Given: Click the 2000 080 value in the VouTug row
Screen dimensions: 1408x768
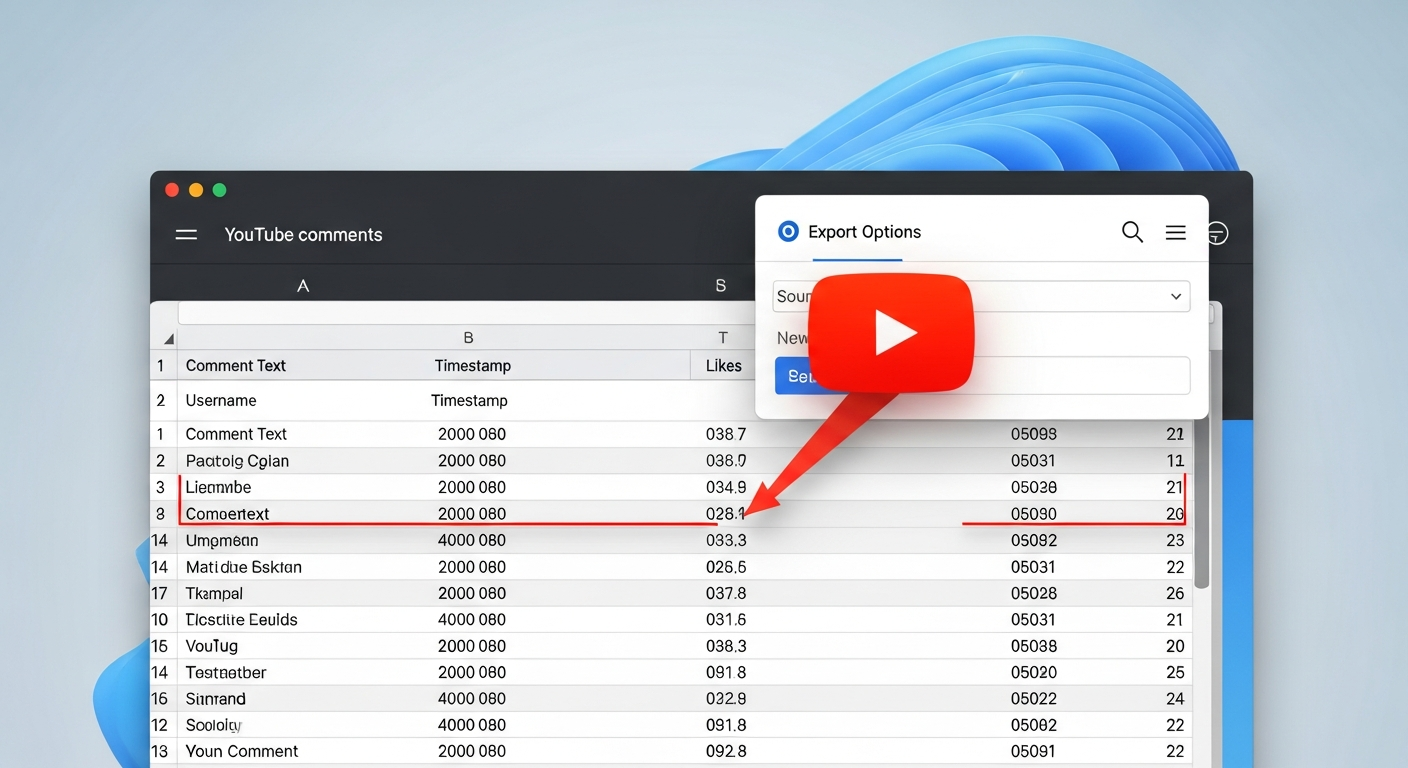Looking at the screenshot, I should coord(472,647).
